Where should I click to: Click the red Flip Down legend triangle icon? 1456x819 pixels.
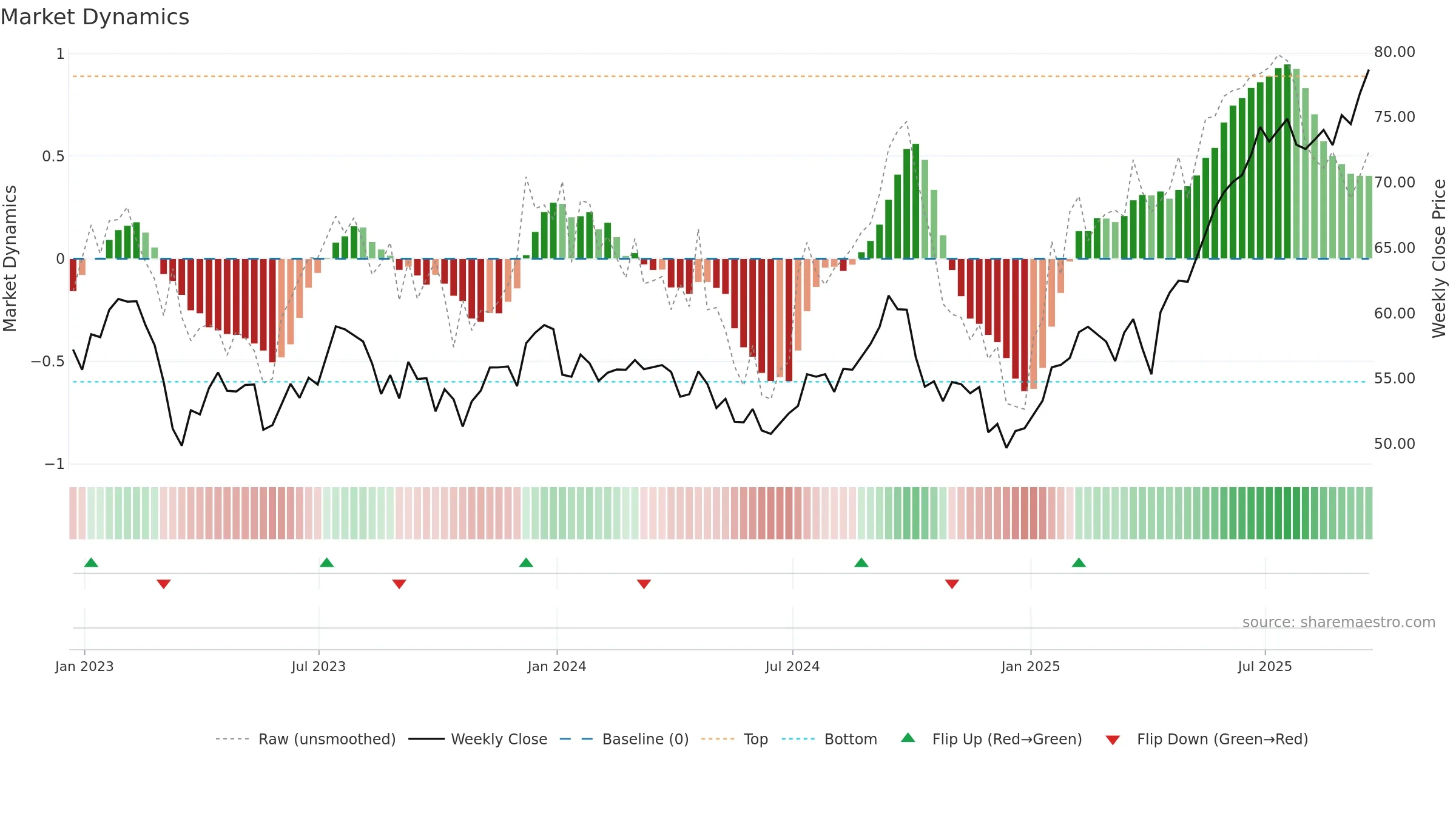pyautogui.click(x=1113, y=740)
